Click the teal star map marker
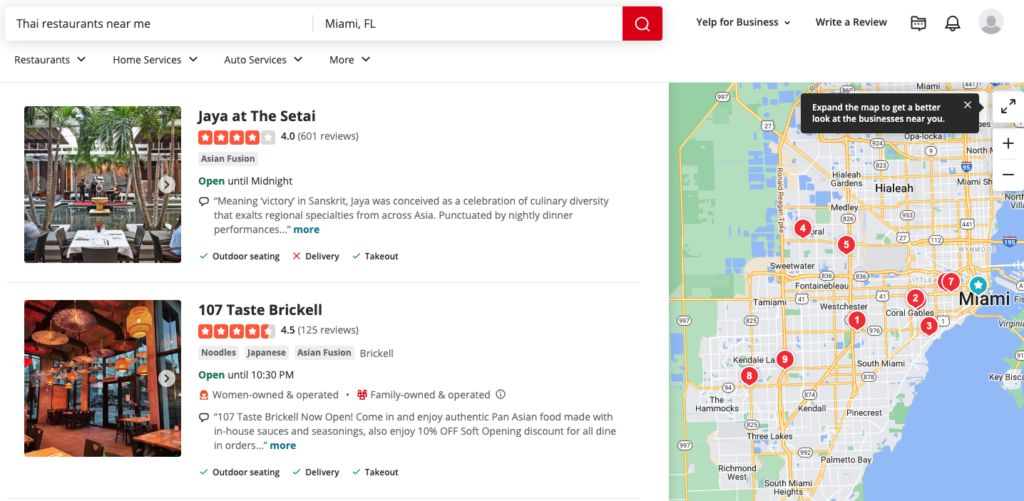This screenshot has width=1024, height=501. point(978,285)
